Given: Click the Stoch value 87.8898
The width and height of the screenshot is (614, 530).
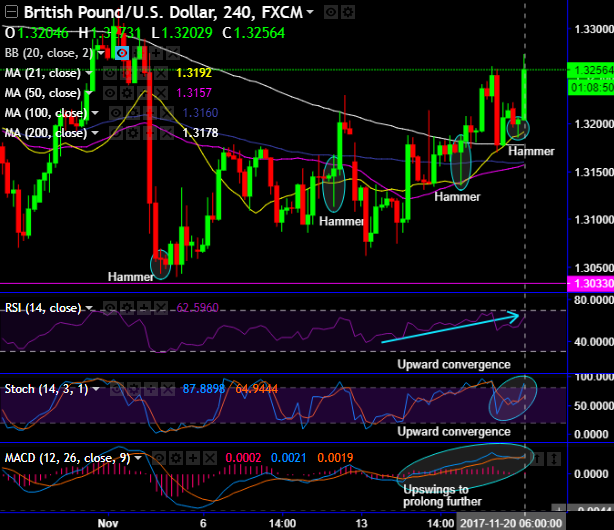Looking at the screenshot, I should tap(204, 389).
